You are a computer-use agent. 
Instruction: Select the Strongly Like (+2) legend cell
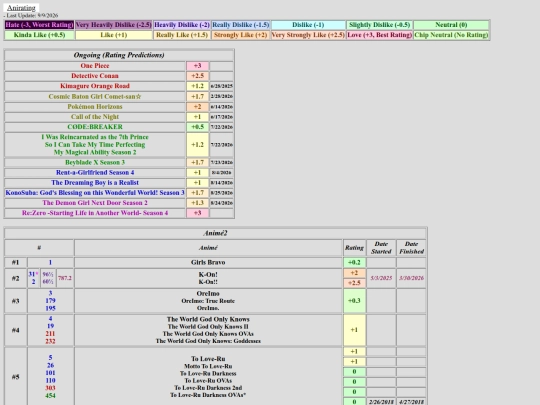[241, 35]
